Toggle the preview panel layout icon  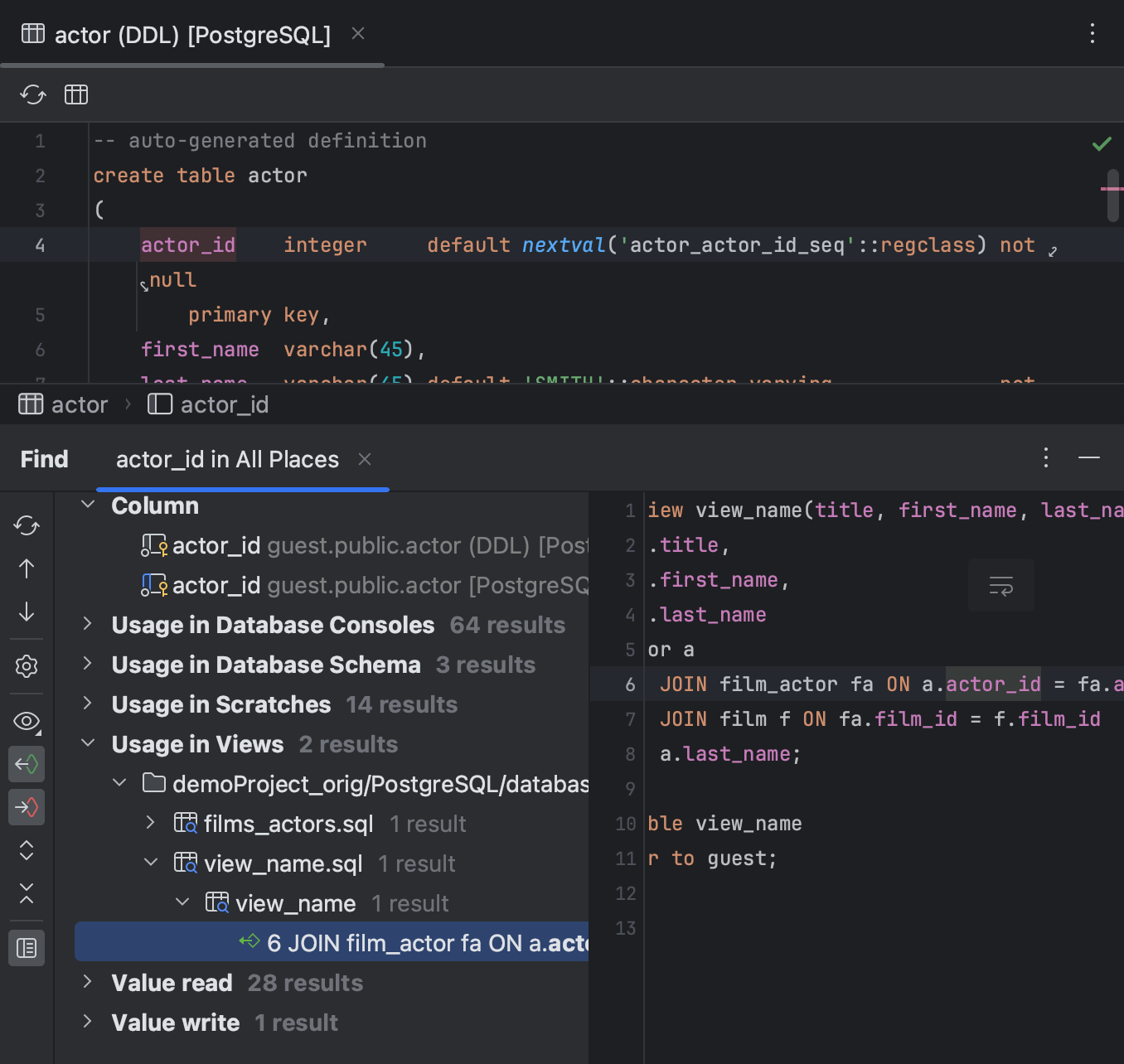(27, 948)
